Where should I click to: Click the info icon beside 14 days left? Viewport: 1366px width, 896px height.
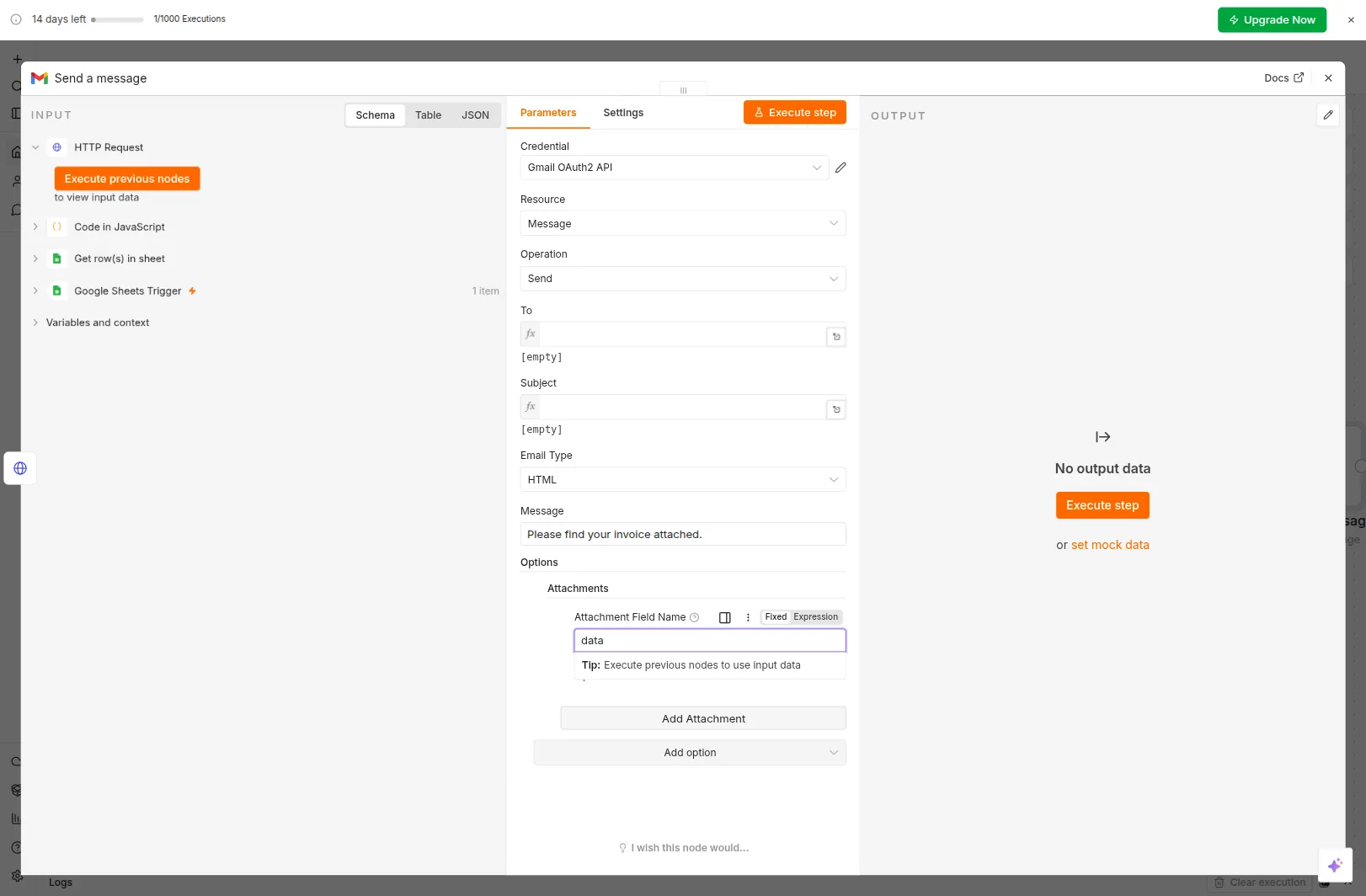pos(16,19)
